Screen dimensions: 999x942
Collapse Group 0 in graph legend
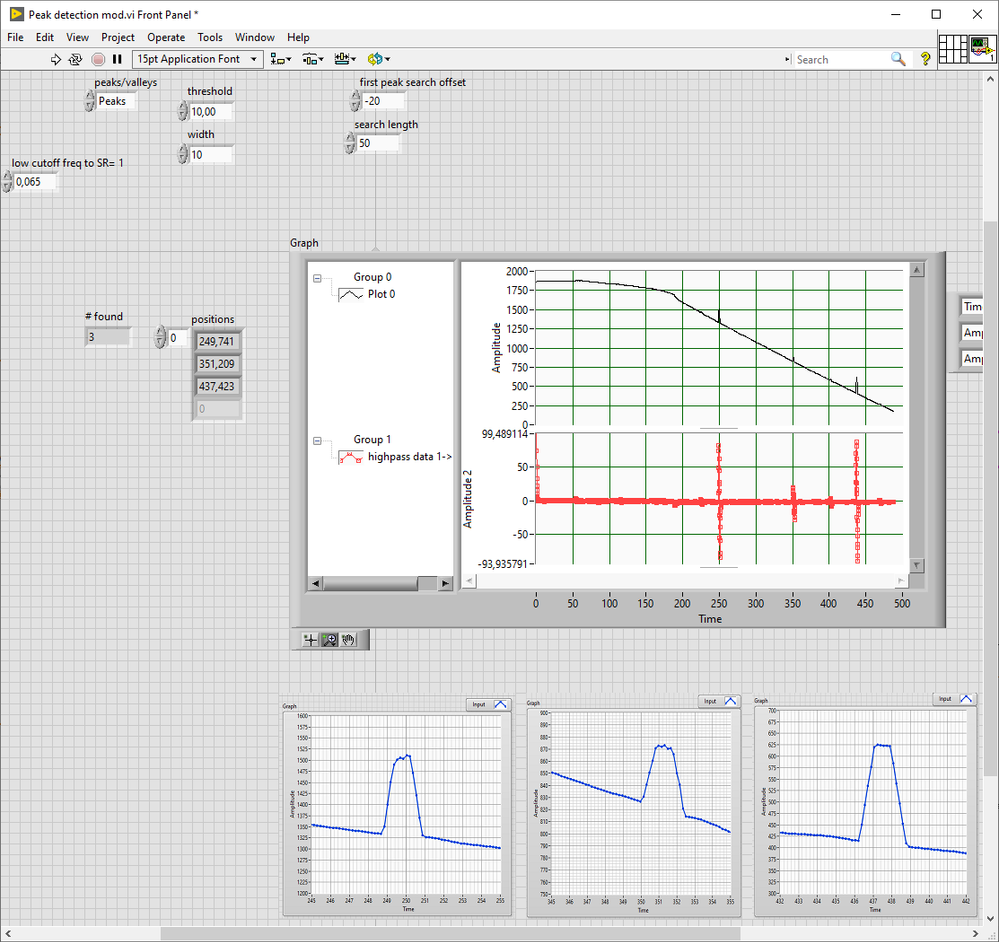pyautogui.click(x=317, y=278)
